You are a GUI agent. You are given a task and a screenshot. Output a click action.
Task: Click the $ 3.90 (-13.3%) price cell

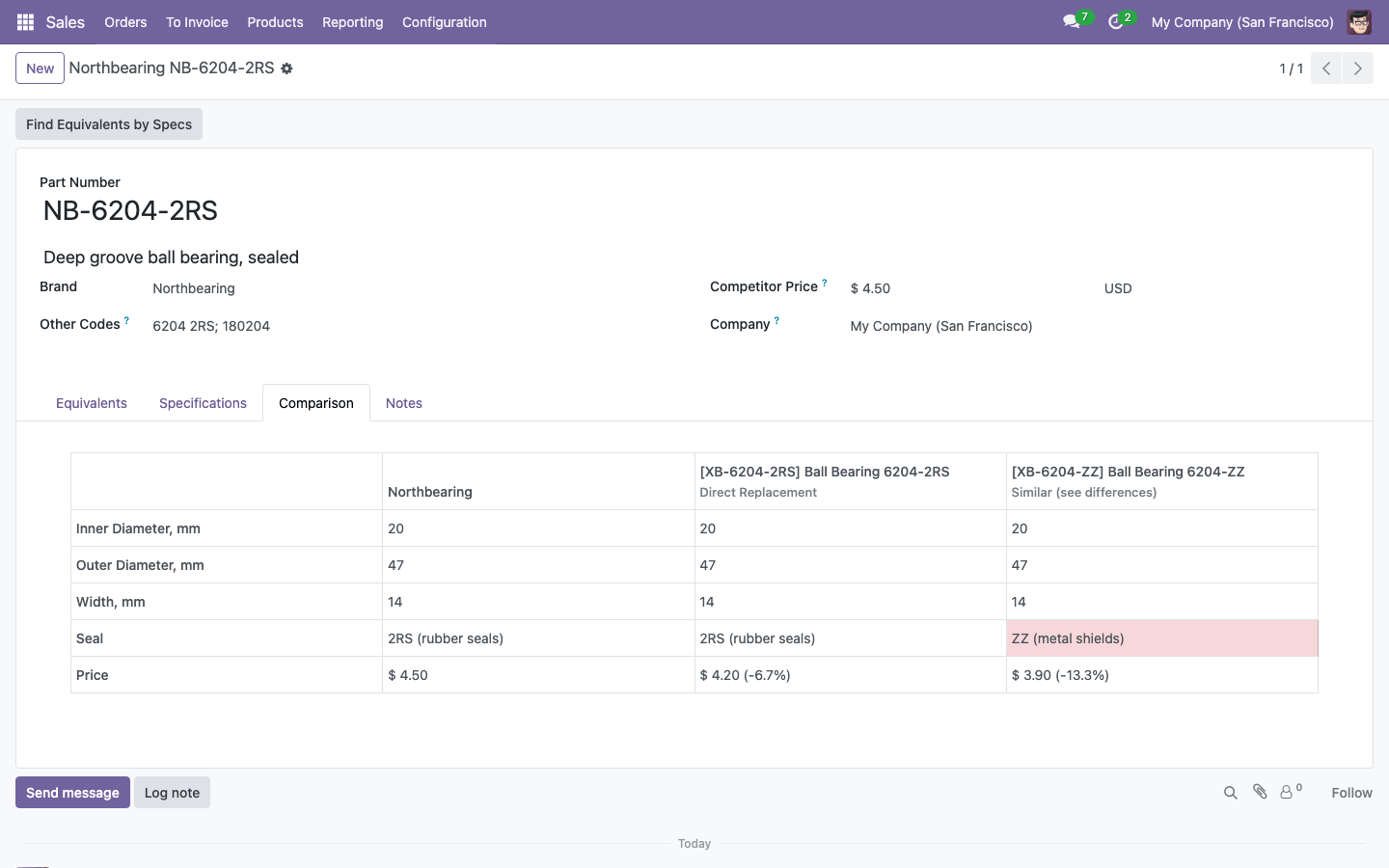(x=1161, y=675)
